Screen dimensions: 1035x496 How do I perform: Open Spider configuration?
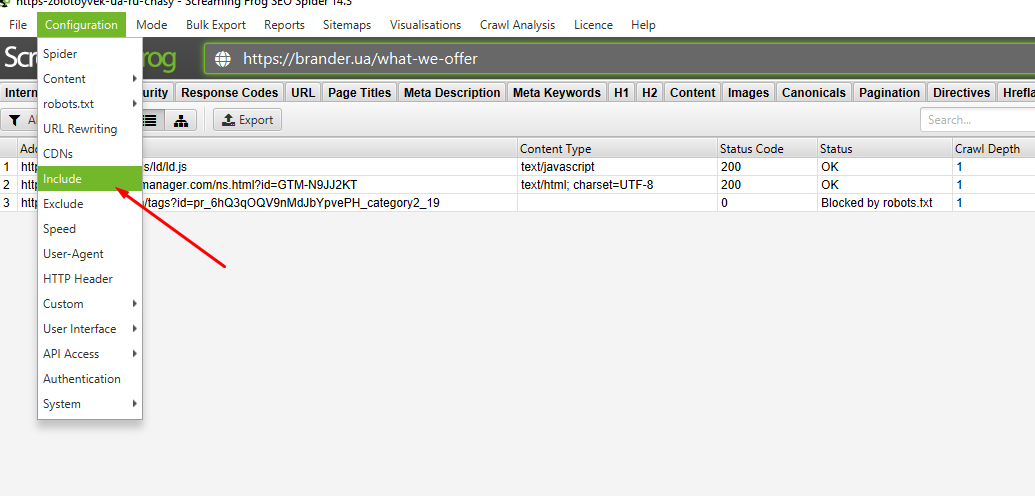pyautogui.click(x=60, y=54)
